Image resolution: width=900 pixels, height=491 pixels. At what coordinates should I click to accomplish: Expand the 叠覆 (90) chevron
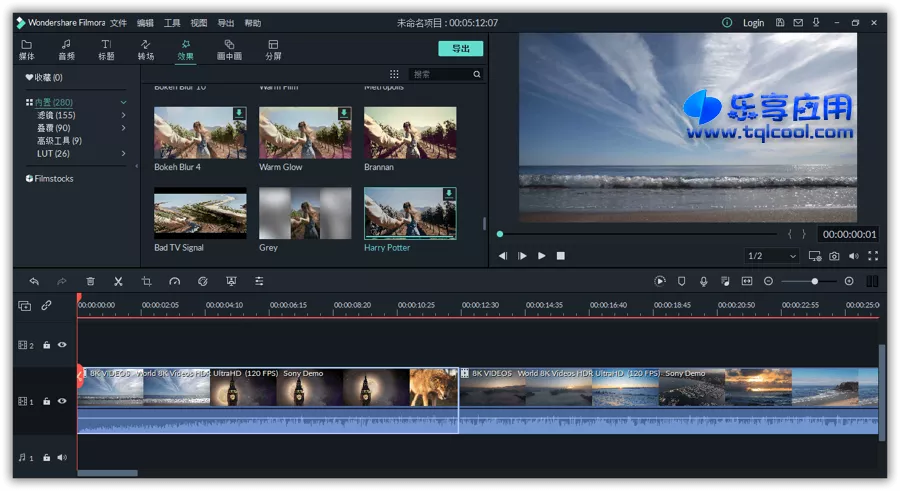coord(123,128)
